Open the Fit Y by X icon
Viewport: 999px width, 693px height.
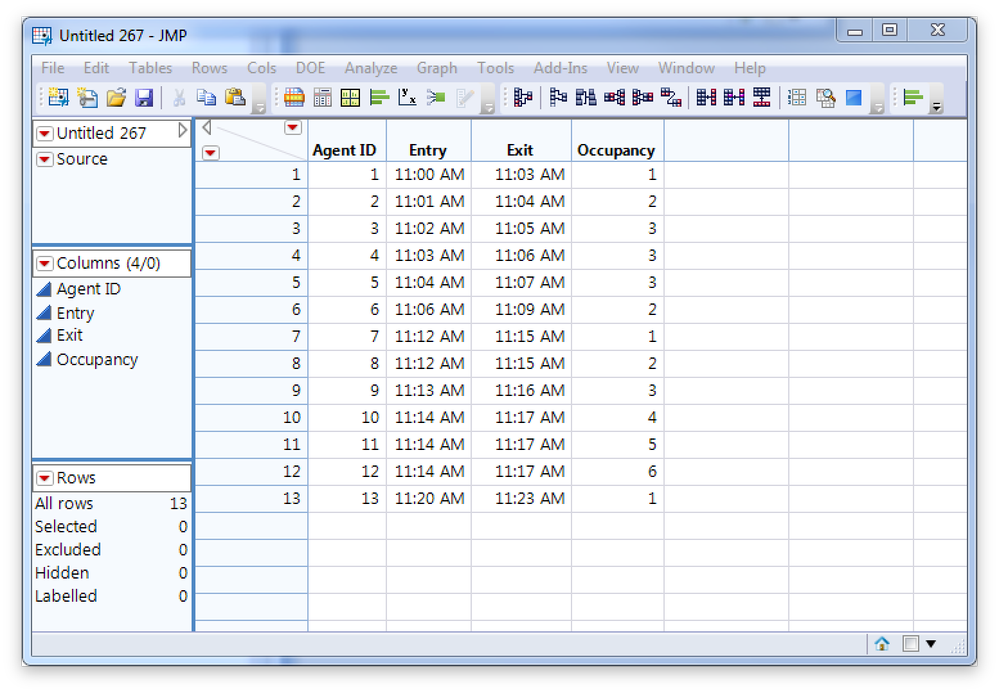click(x=407, y=97)
